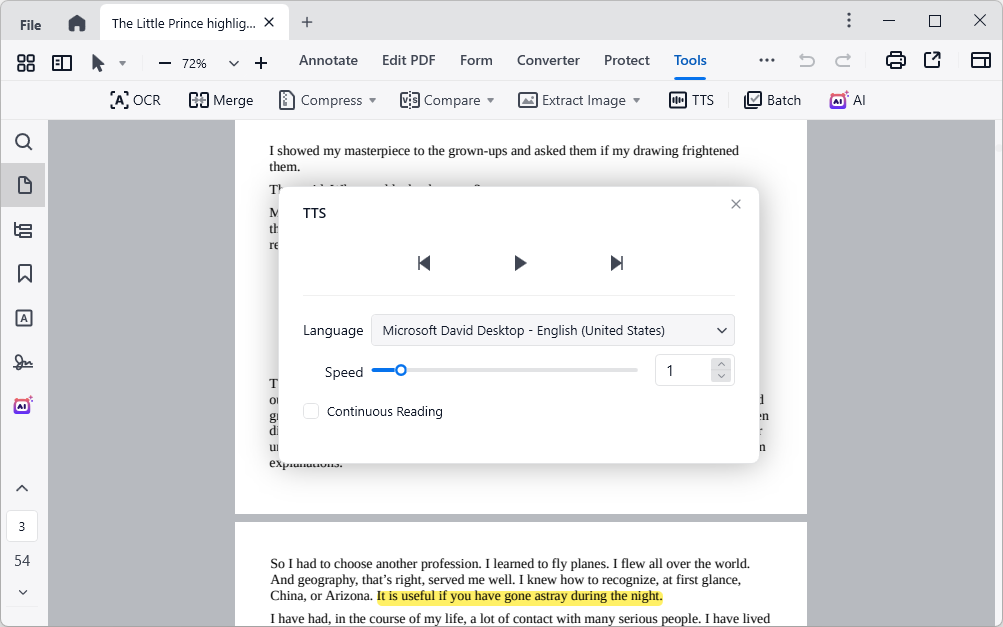1003x627 pixels.
Task: Open the signature panel in sidebar
Action: pyautogui.click(x=24, y=362)
